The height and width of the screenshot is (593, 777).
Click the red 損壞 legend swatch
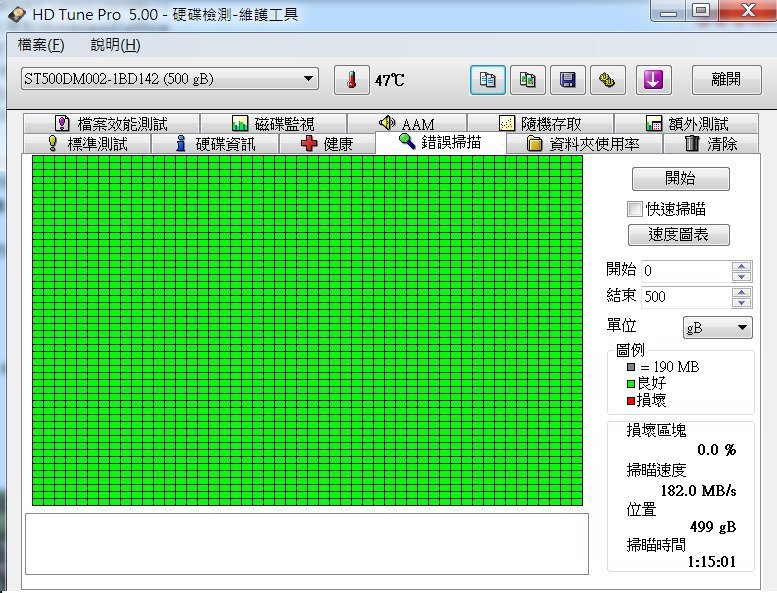pos(631,401)
